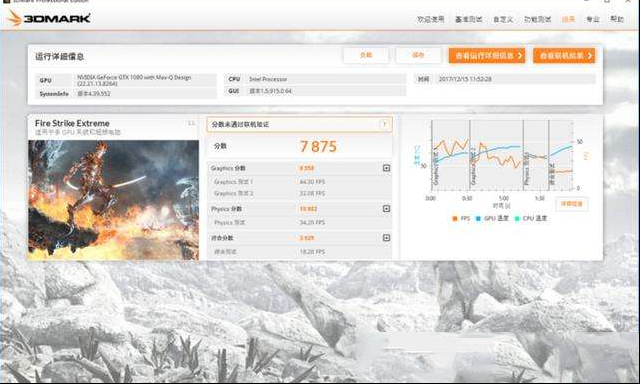
Task: Click the 详细信息 button below the chart
Action: (x=571, y=204)
